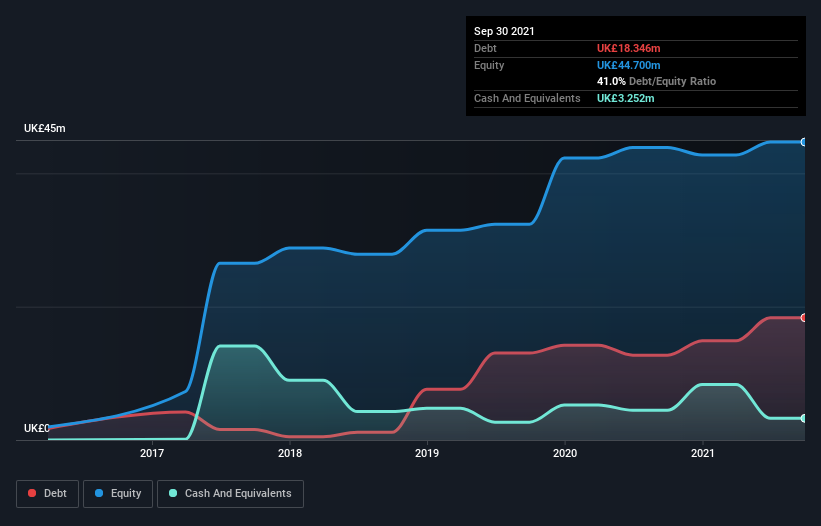Select the Cash endpoint marker on the chart
821x526 pixels.
804,418
